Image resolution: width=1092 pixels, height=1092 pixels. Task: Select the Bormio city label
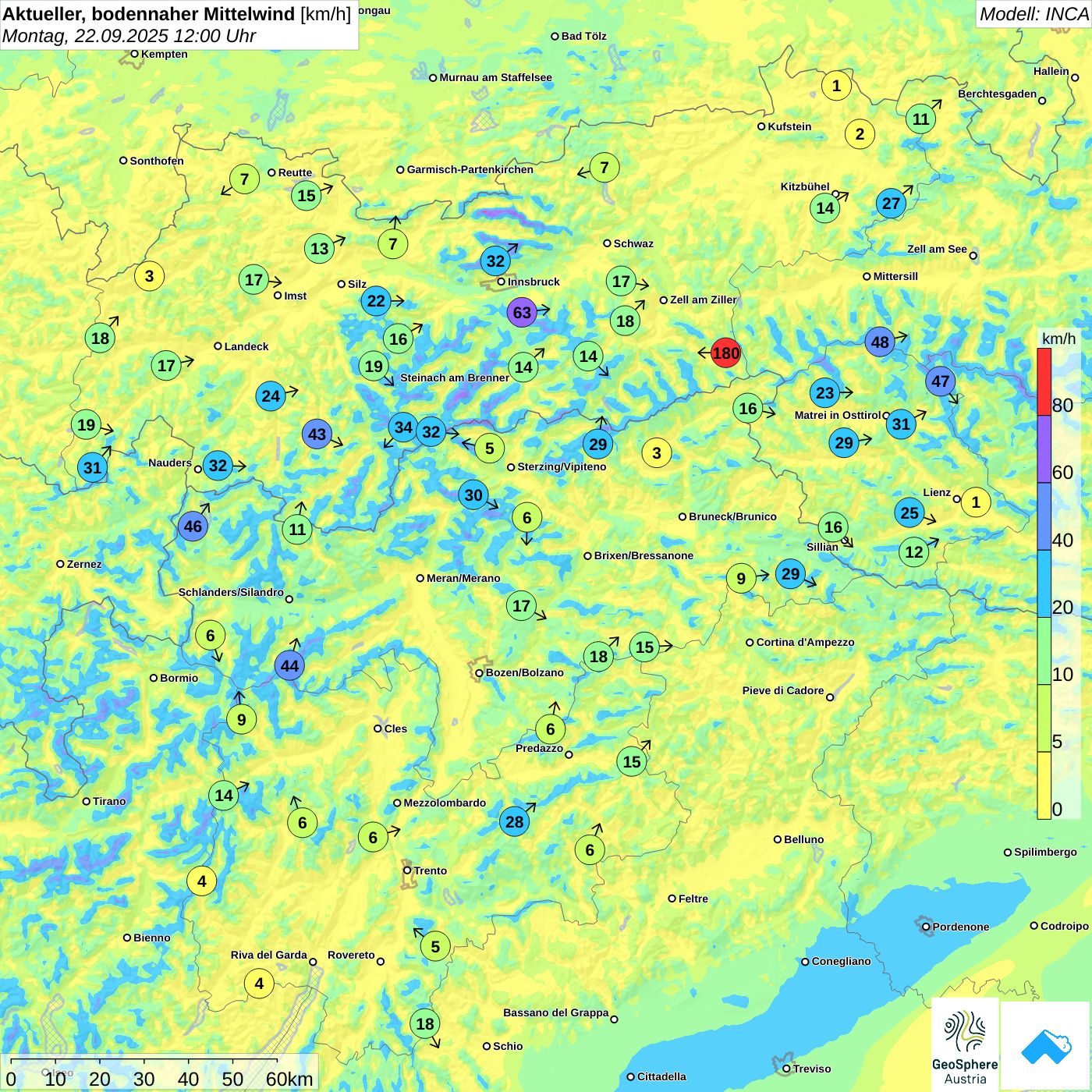pyautogui.click(x=179, y=678)
